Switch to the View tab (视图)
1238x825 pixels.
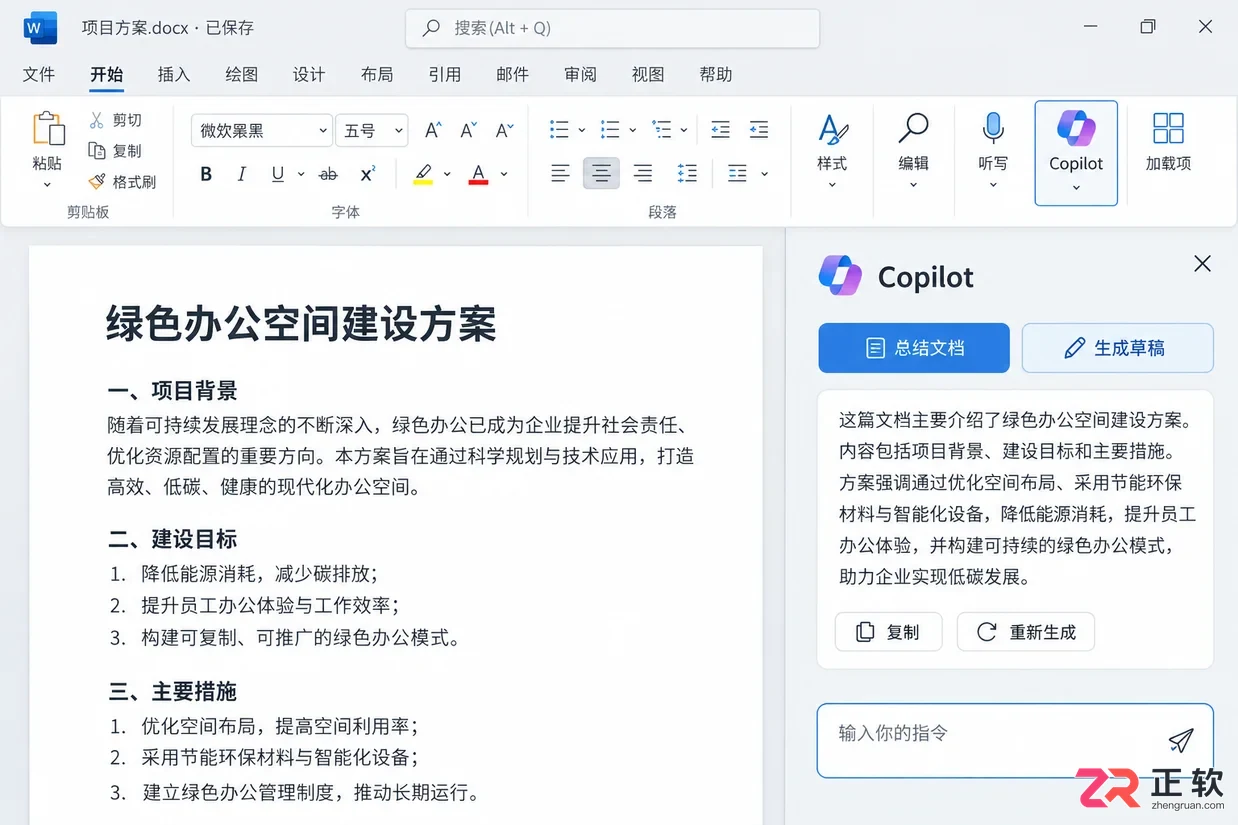tap(648, 74)
